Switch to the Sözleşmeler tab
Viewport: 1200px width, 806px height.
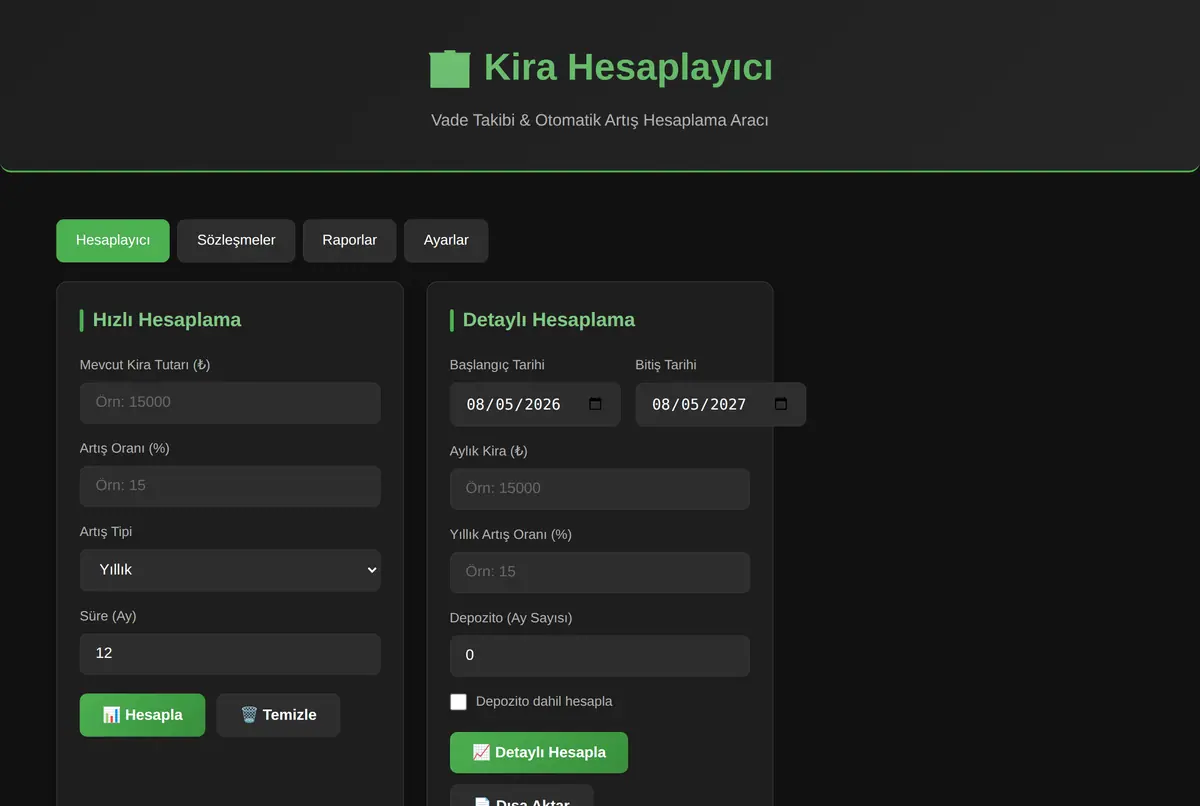(x=236, y=241)
